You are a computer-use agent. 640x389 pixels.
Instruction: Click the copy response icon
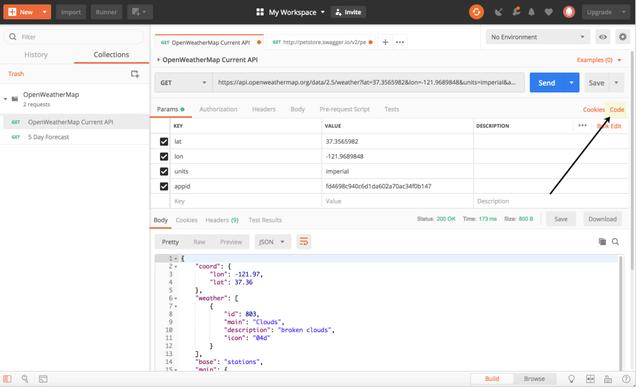pos(602,242)
